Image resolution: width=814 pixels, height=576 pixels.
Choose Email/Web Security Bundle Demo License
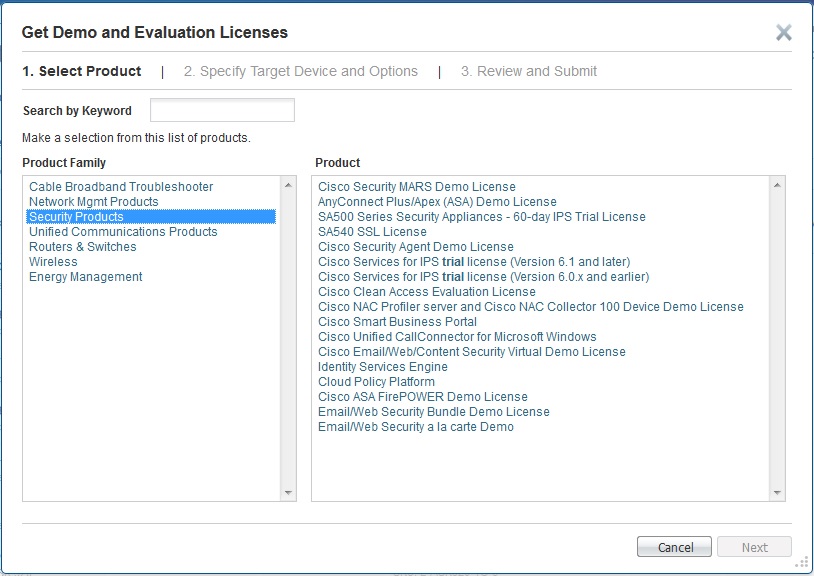(433, 413)
